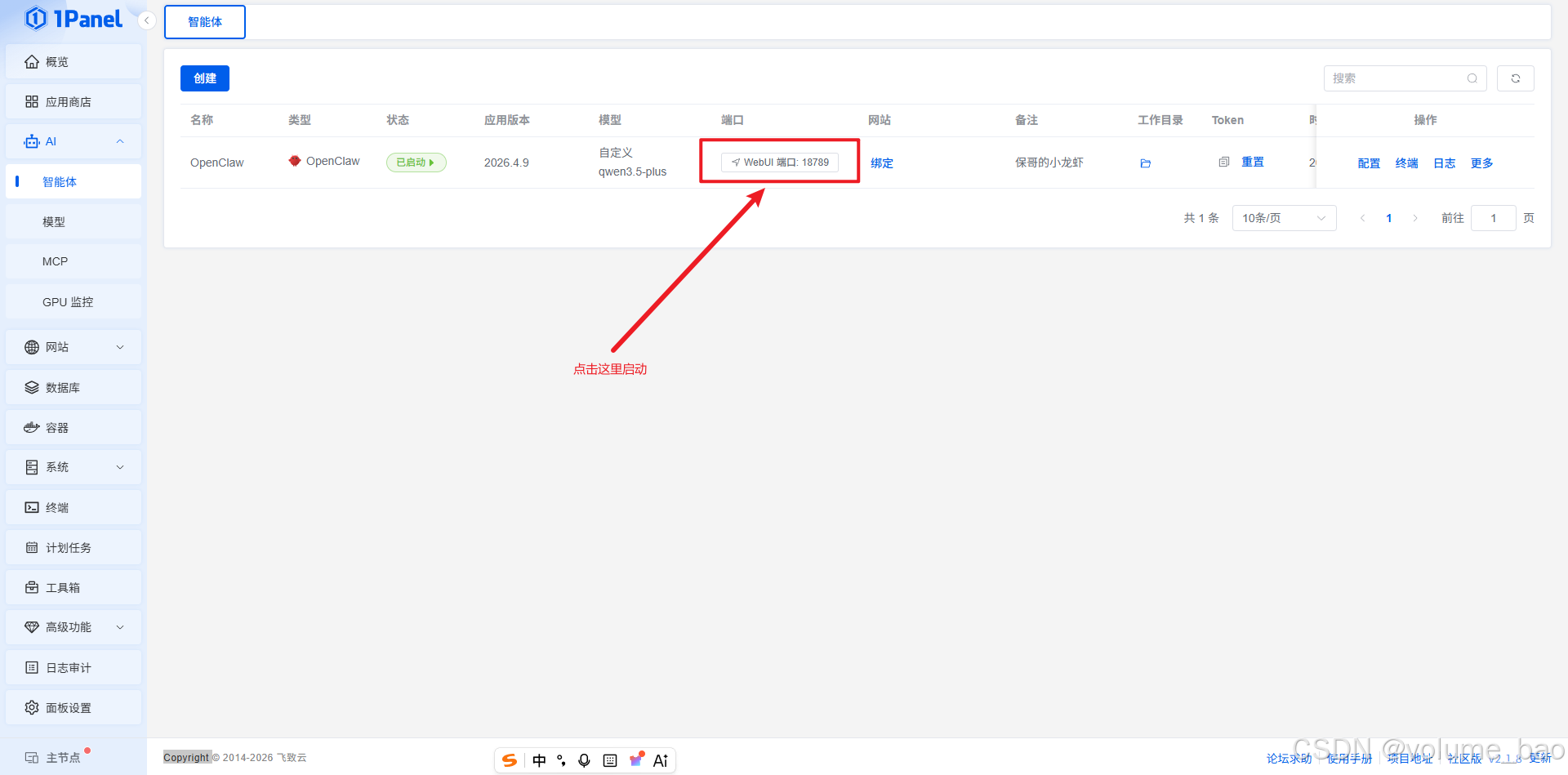Viewport: 1568px width, 775px height.
Task: Click the OpenClaw name cell
Action: pos(217,163)
